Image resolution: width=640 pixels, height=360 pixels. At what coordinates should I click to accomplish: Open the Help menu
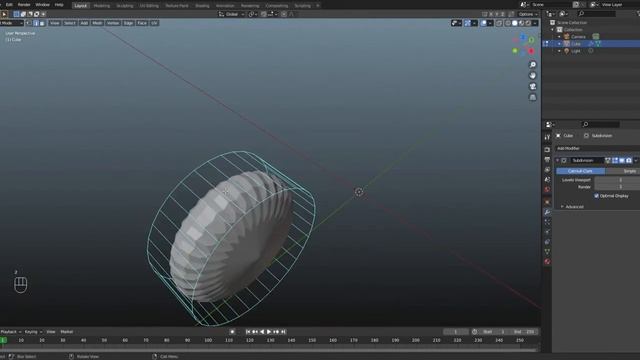[59, 5]
